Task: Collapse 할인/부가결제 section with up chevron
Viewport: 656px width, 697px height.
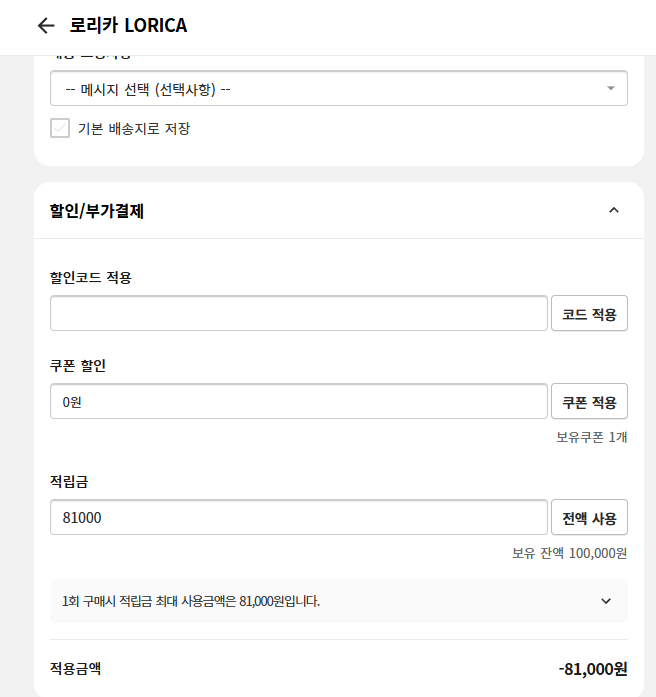Action: pyautogui.click(x=614, y=210)
